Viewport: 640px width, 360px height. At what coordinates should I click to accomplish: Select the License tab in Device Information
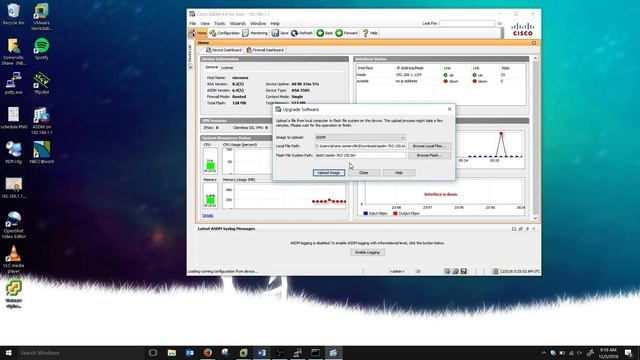coord(227,68)
